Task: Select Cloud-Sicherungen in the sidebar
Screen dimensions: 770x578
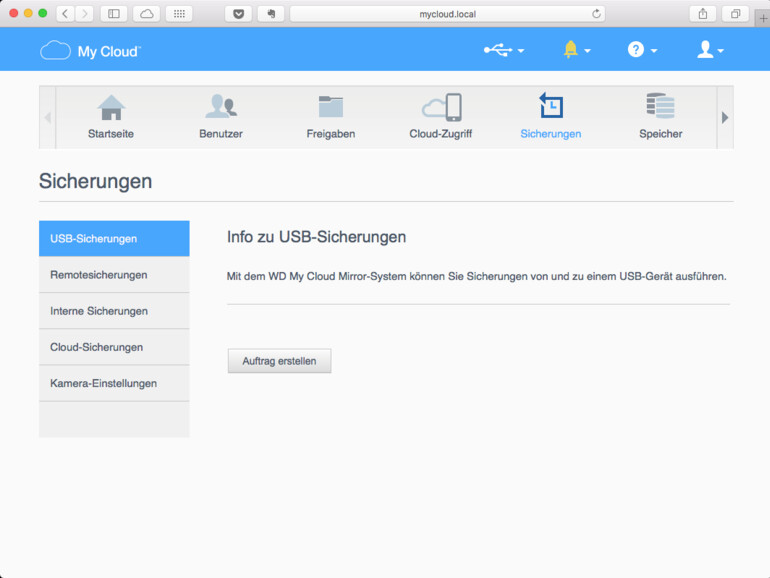Action: click(x=114, y=347)
